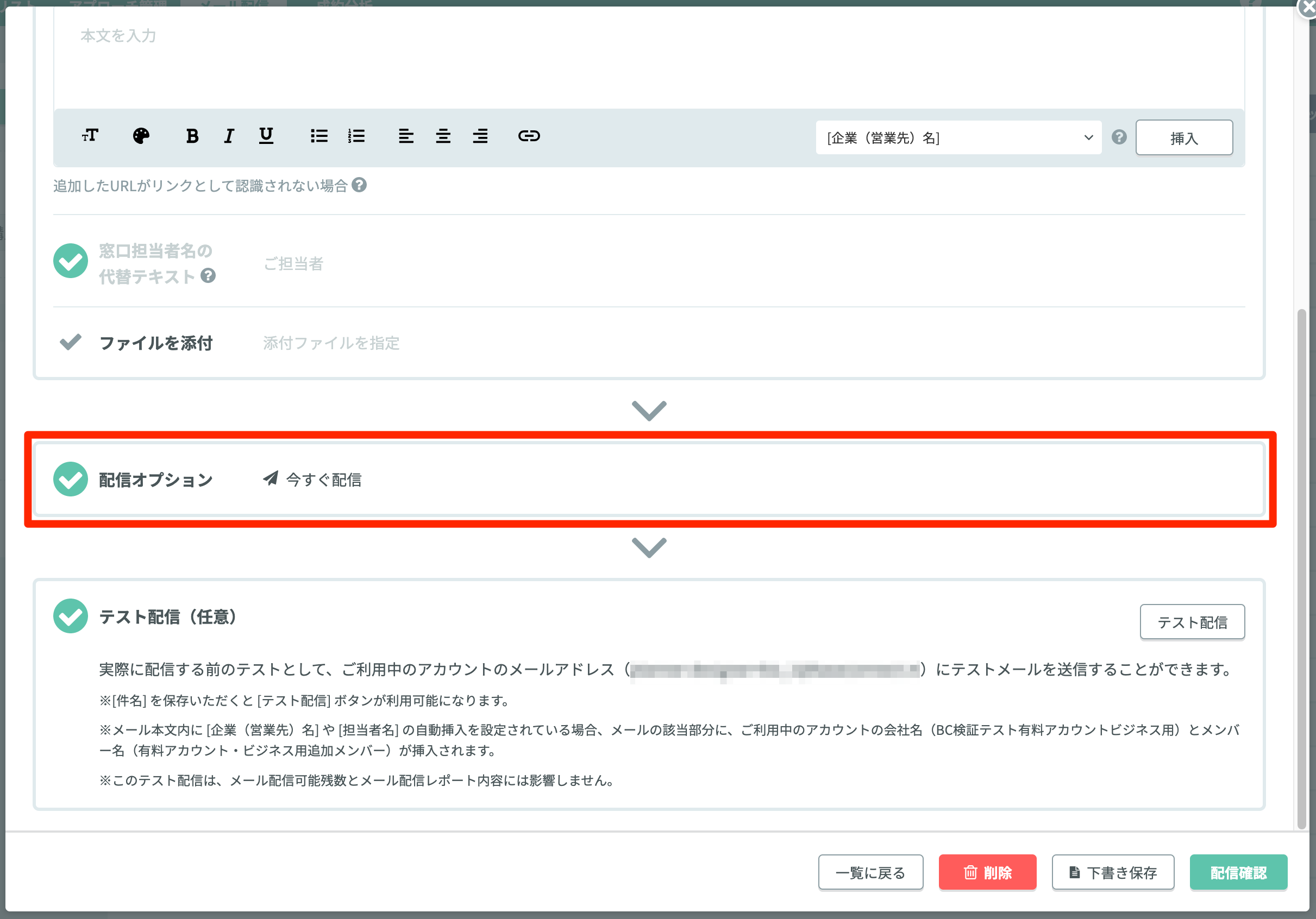Click the 本文を入力 body text area
Screen dimensions: 1316x919
[649, 57]
